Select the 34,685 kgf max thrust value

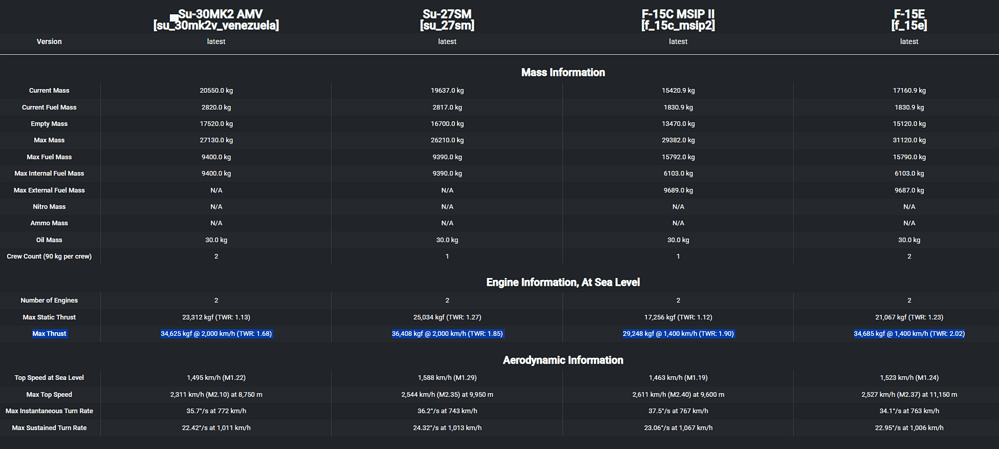click(909, 333)
